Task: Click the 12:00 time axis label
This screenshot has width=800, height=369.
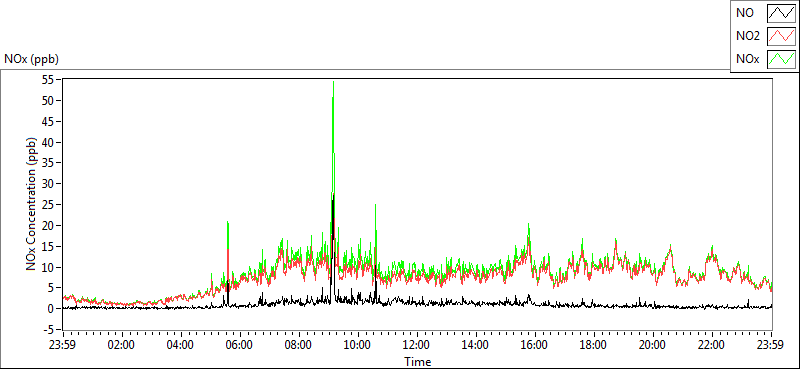Action: point(417,345)
